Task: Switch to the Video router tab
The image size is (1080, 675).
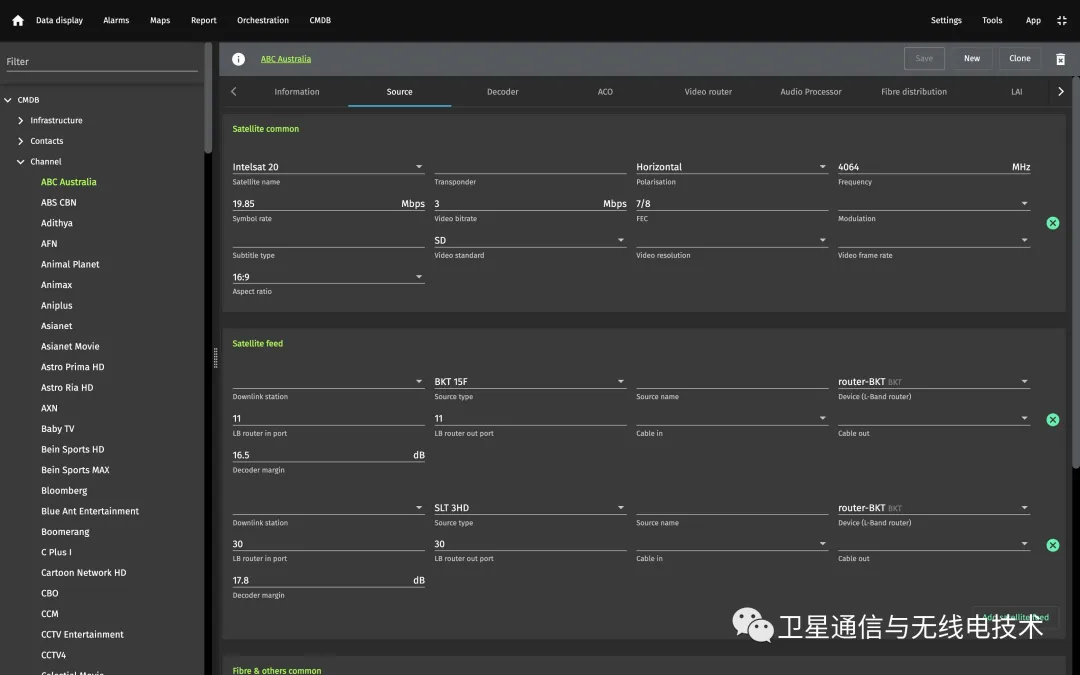Action: tap(708, 92)
